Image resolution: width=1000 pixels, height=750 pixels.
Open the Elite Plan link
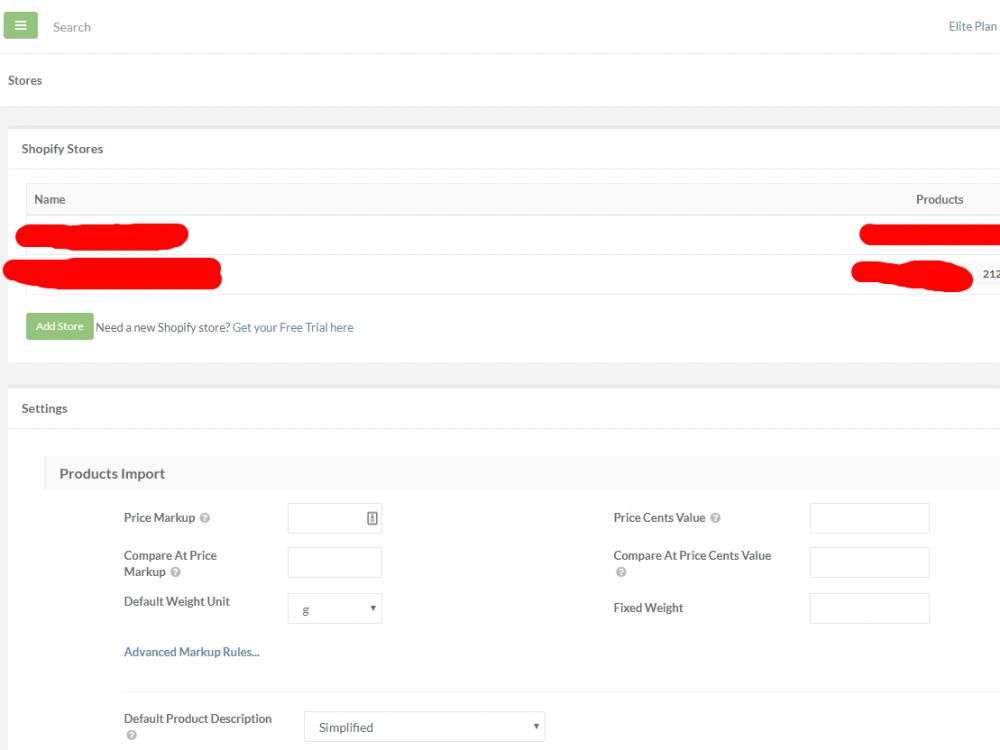pyautogui.click(x=972, y=26)
